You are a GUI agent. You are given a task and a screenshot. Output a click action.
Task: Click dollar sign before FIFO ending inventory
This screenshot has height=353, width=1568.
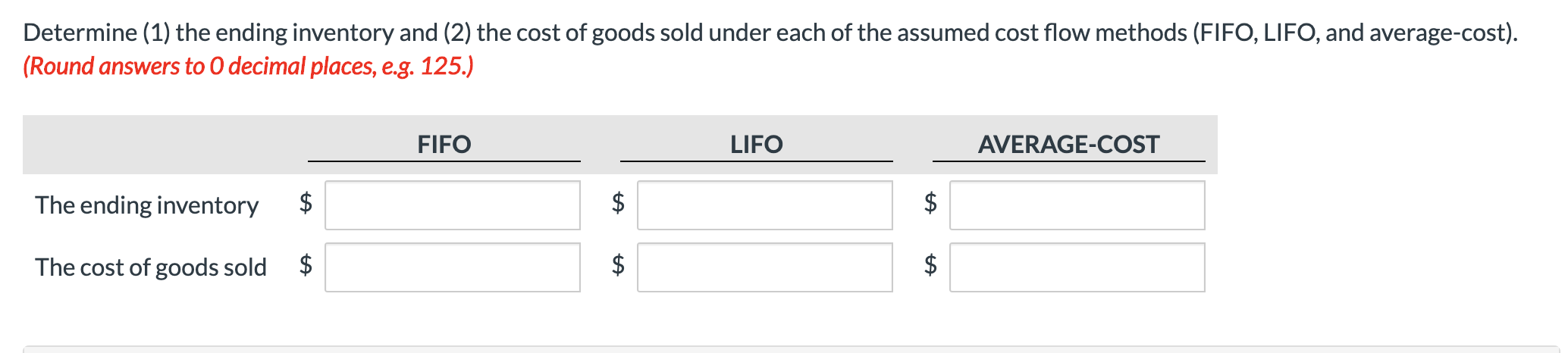pos(306,202)
